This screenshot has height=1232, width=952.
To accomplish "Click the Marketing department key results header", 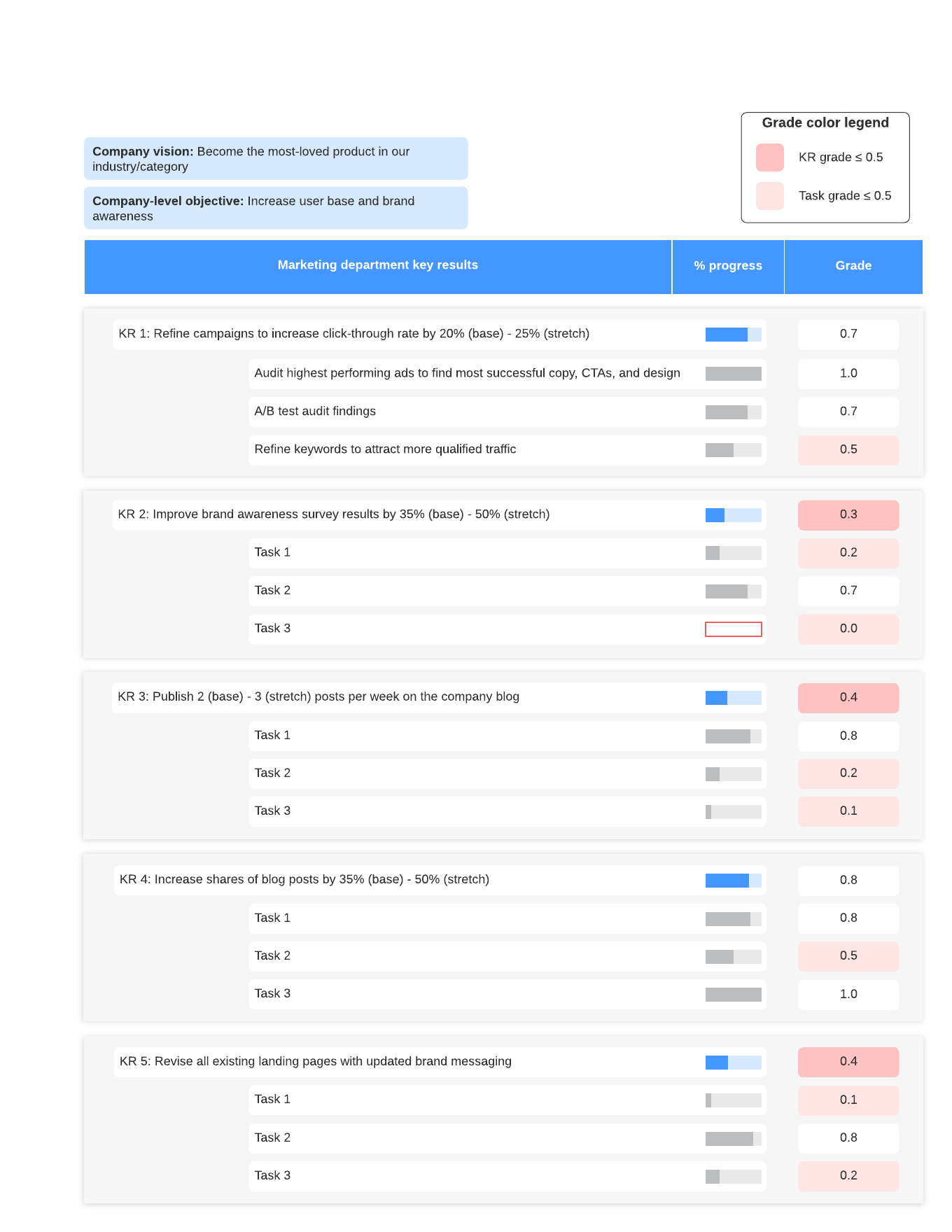I will coord(377,265).
